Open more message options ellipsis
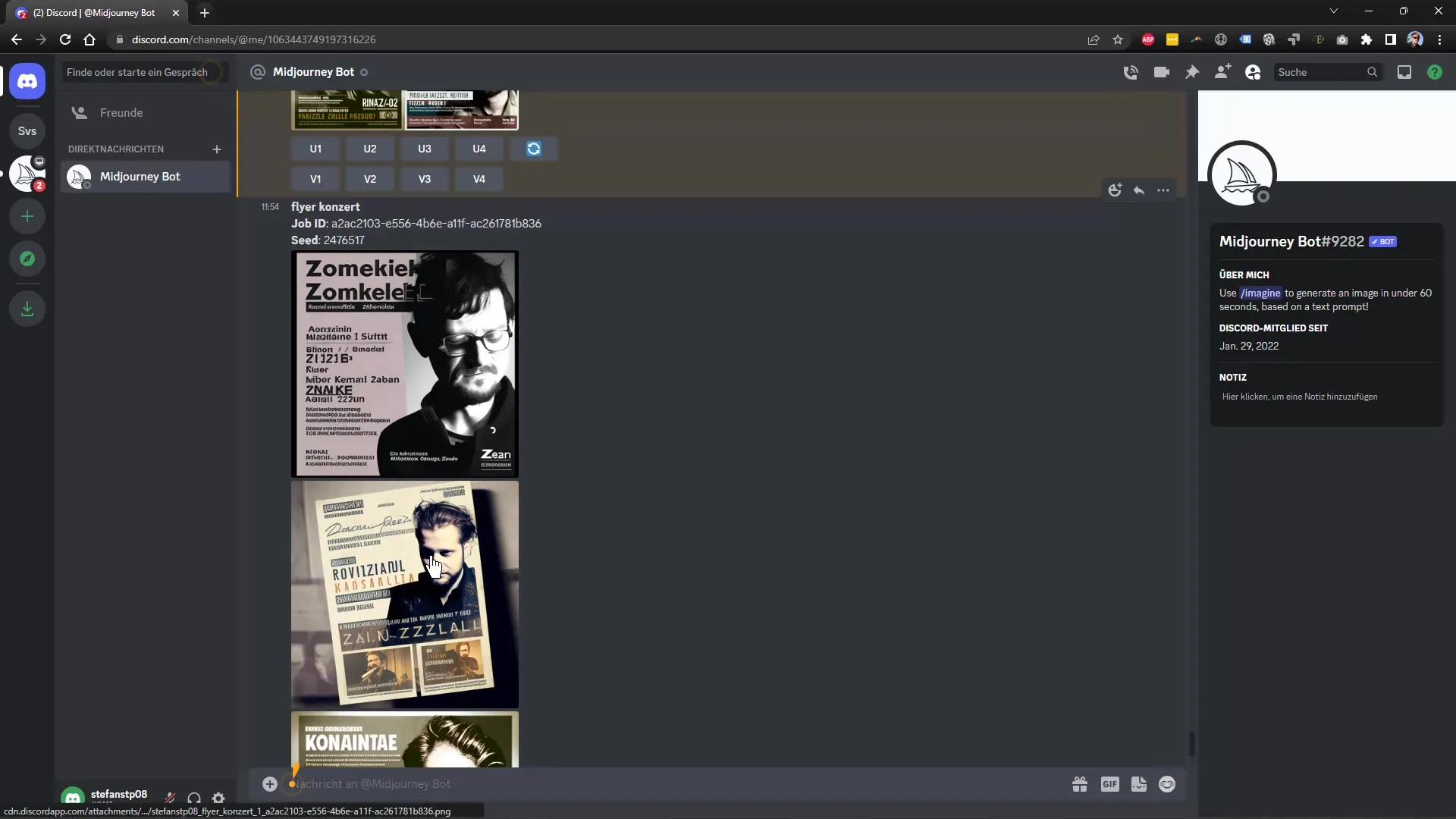Image resolution: width=1456 pixels, height=819 pixels. tap(1163, 190)
